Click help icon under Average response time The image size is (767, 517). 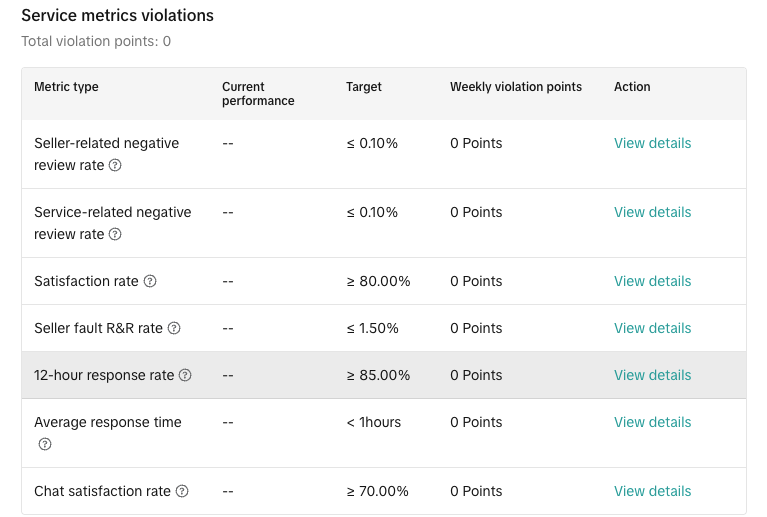point(44,444)
